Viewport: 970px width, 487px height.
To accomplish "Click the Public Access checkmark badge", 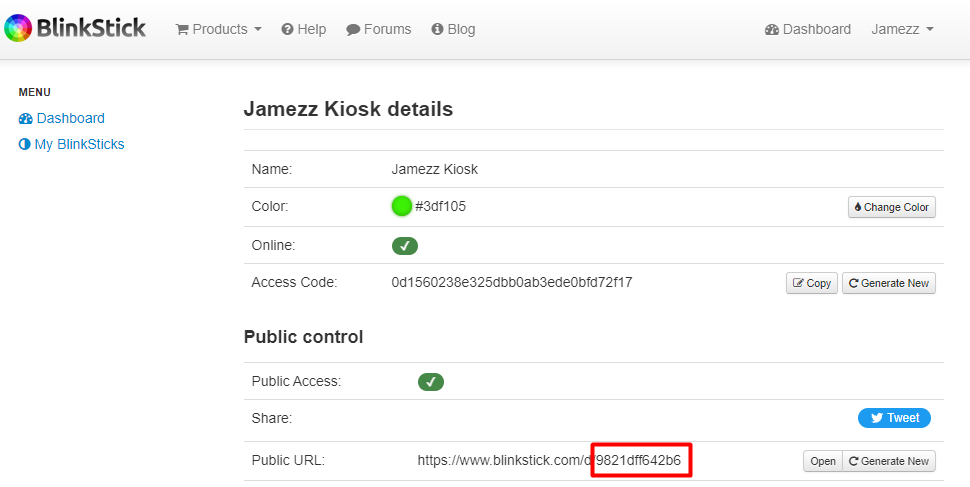I will [x=431, y=382].
